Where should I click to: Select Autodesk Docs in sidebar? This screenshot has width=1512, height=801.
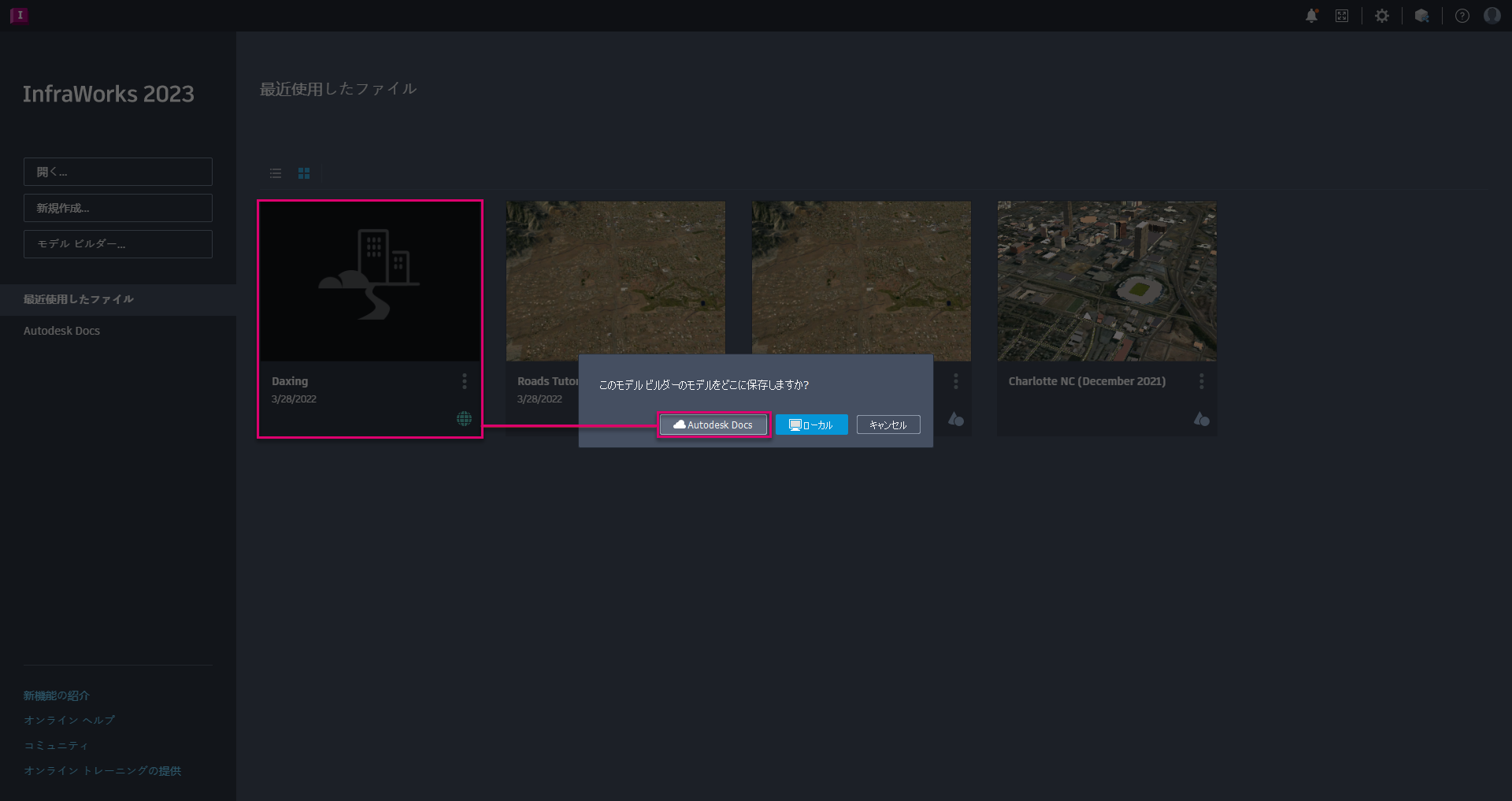pyautogui.click(x=61, y=331)
